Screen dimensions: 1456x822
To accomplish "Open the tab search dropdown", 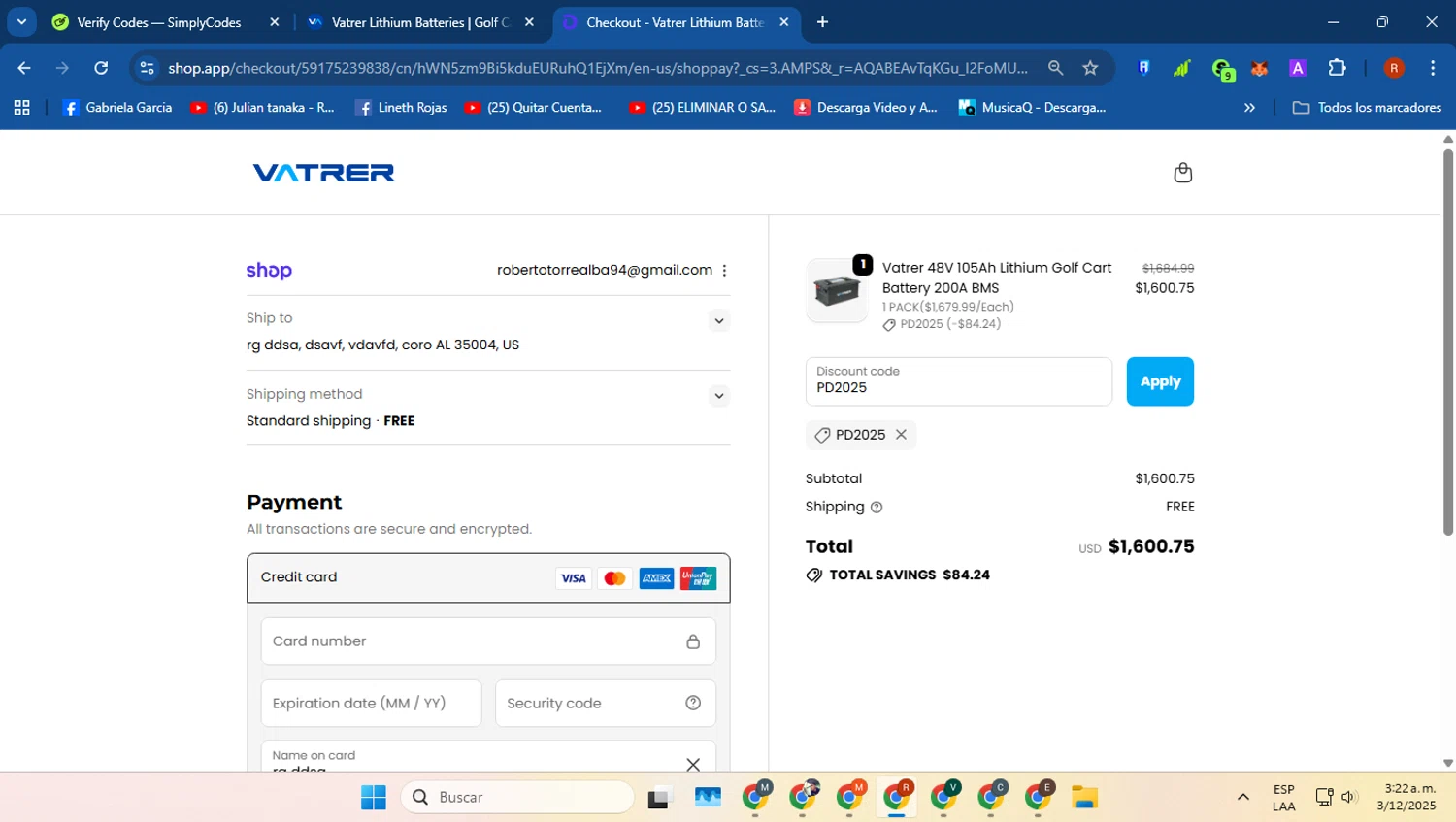I will 21,22.
